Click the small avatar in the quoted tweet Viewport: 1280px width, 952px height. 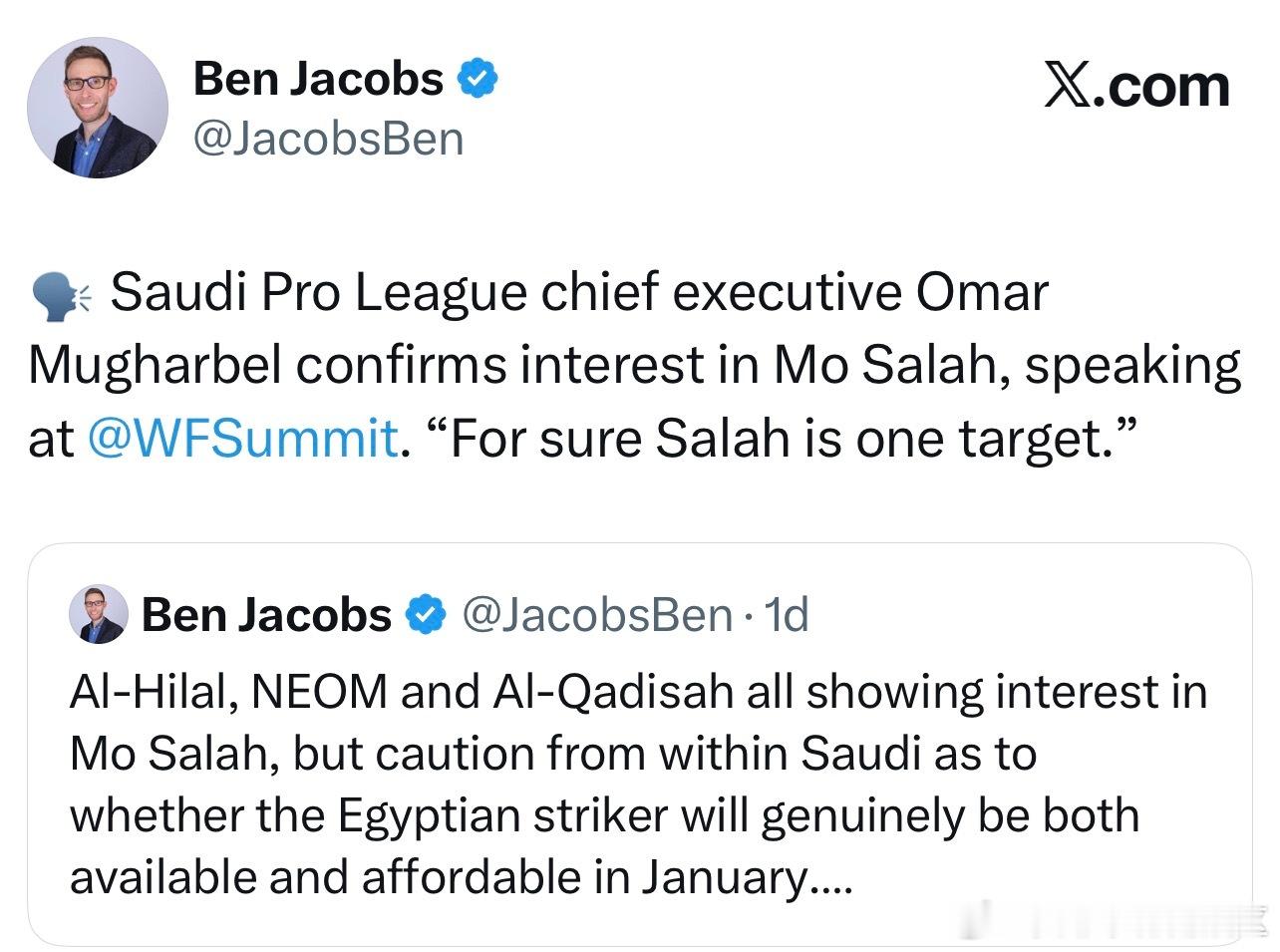99,614
